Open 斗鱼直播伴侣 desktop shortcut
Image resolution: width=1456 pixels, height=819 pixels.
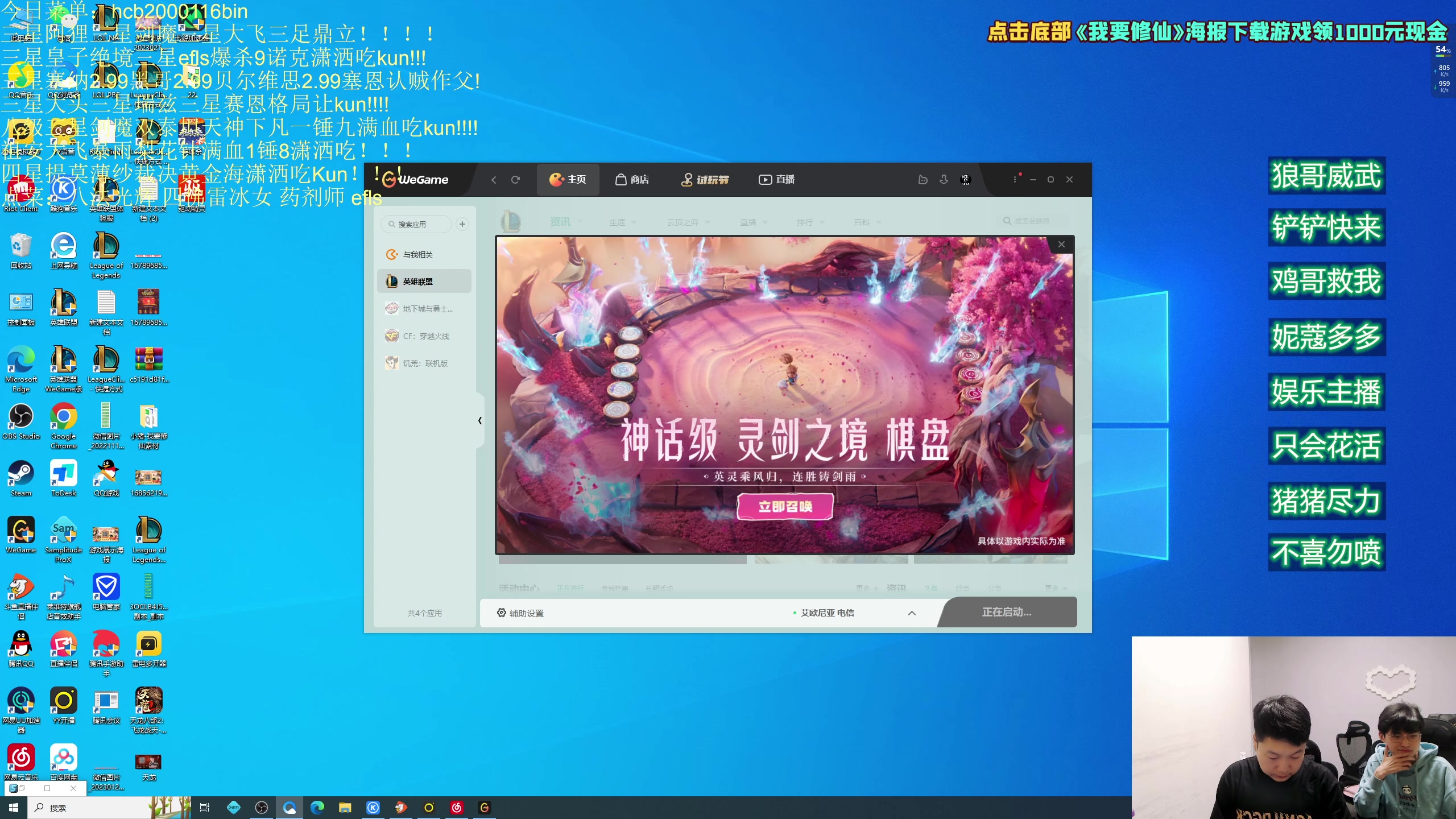[21, 597]
